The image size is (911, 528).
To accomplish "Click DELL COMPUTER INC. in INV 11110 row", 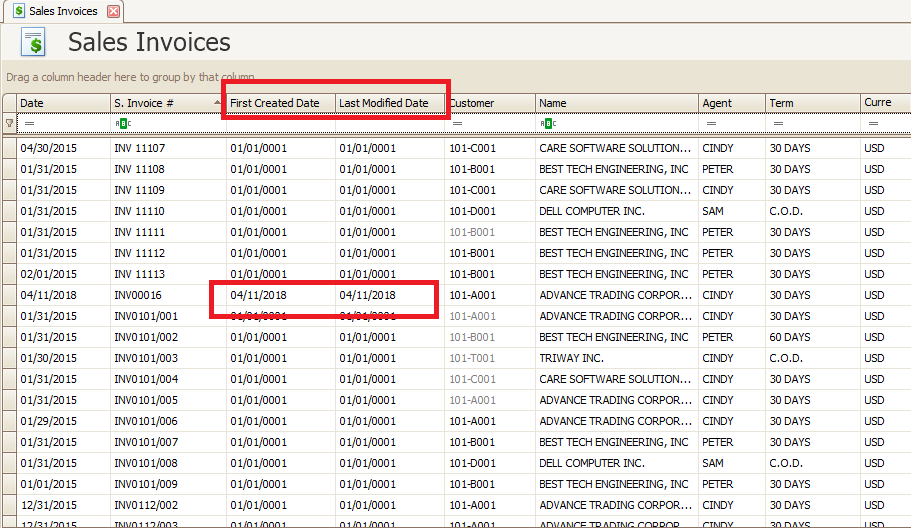I will tap(616, 211).
